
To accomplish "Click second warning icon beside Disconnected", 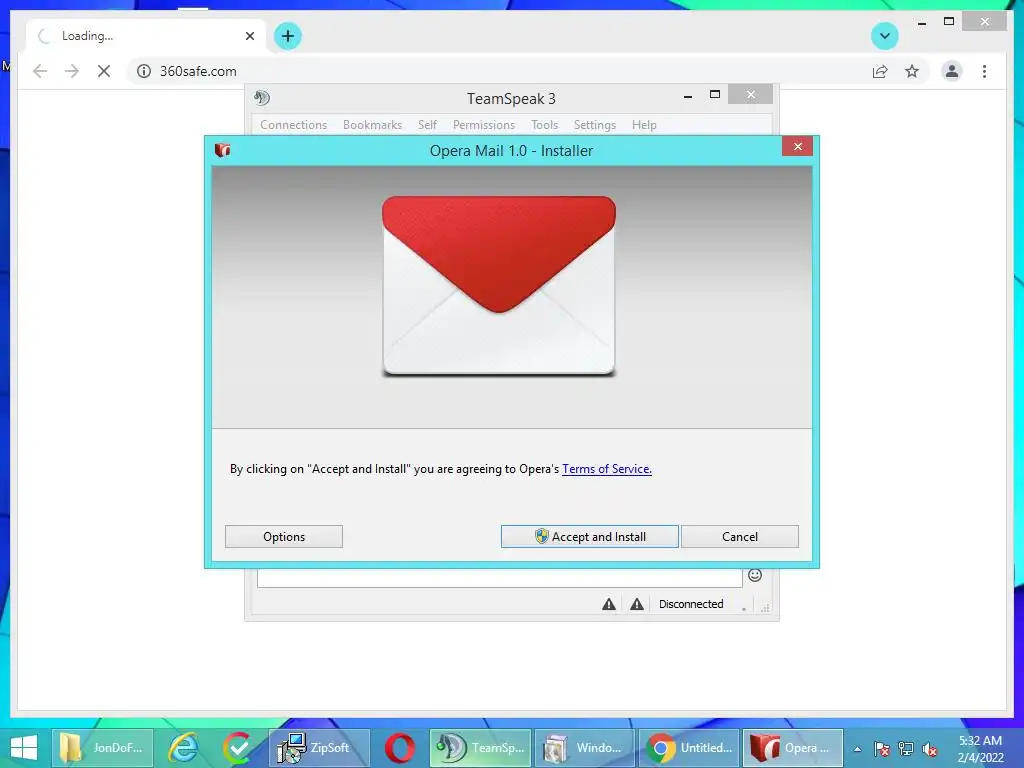I will coord(637,604).
